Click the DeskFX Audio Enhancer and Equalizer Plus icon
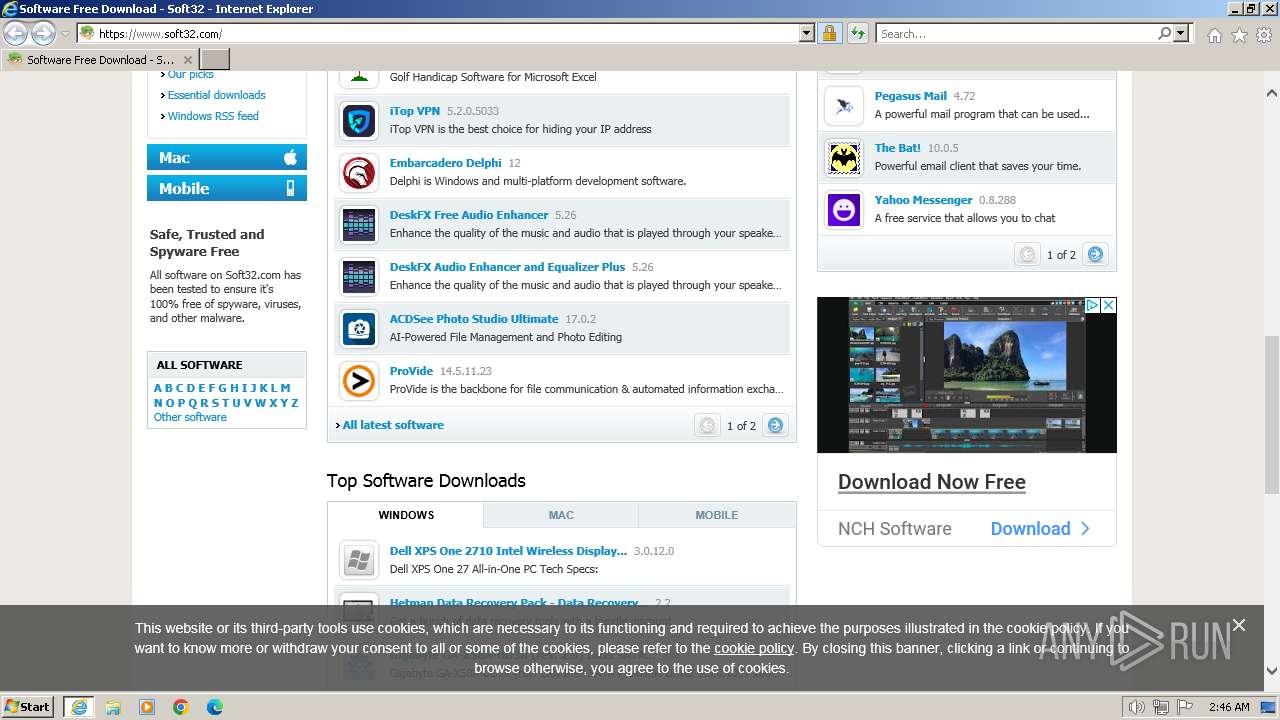1280x720 pixels. click(x=359, y=276)
